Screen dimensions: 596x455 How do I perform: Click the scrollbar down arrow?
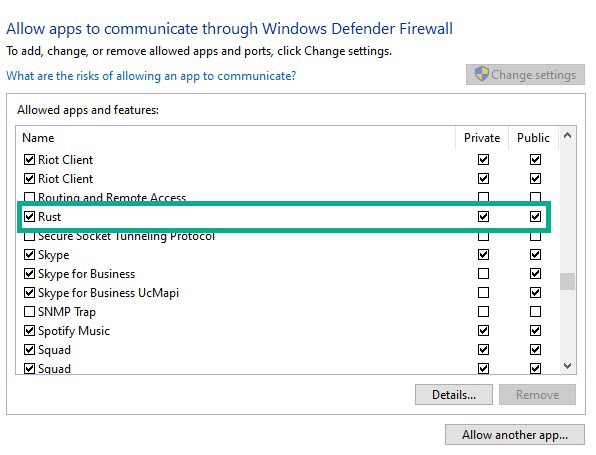coord(567,366)
